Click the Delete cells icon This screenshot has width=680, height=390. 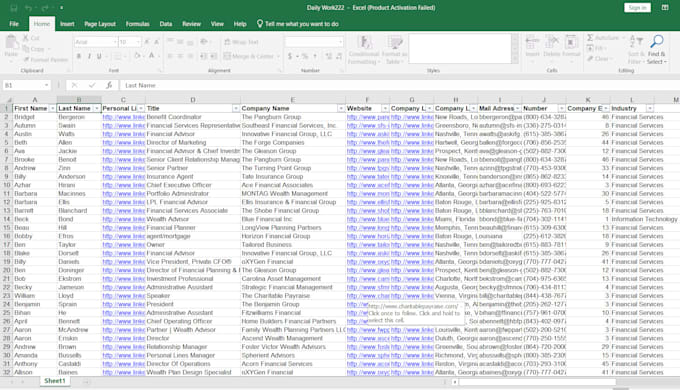tap(552, 42)
